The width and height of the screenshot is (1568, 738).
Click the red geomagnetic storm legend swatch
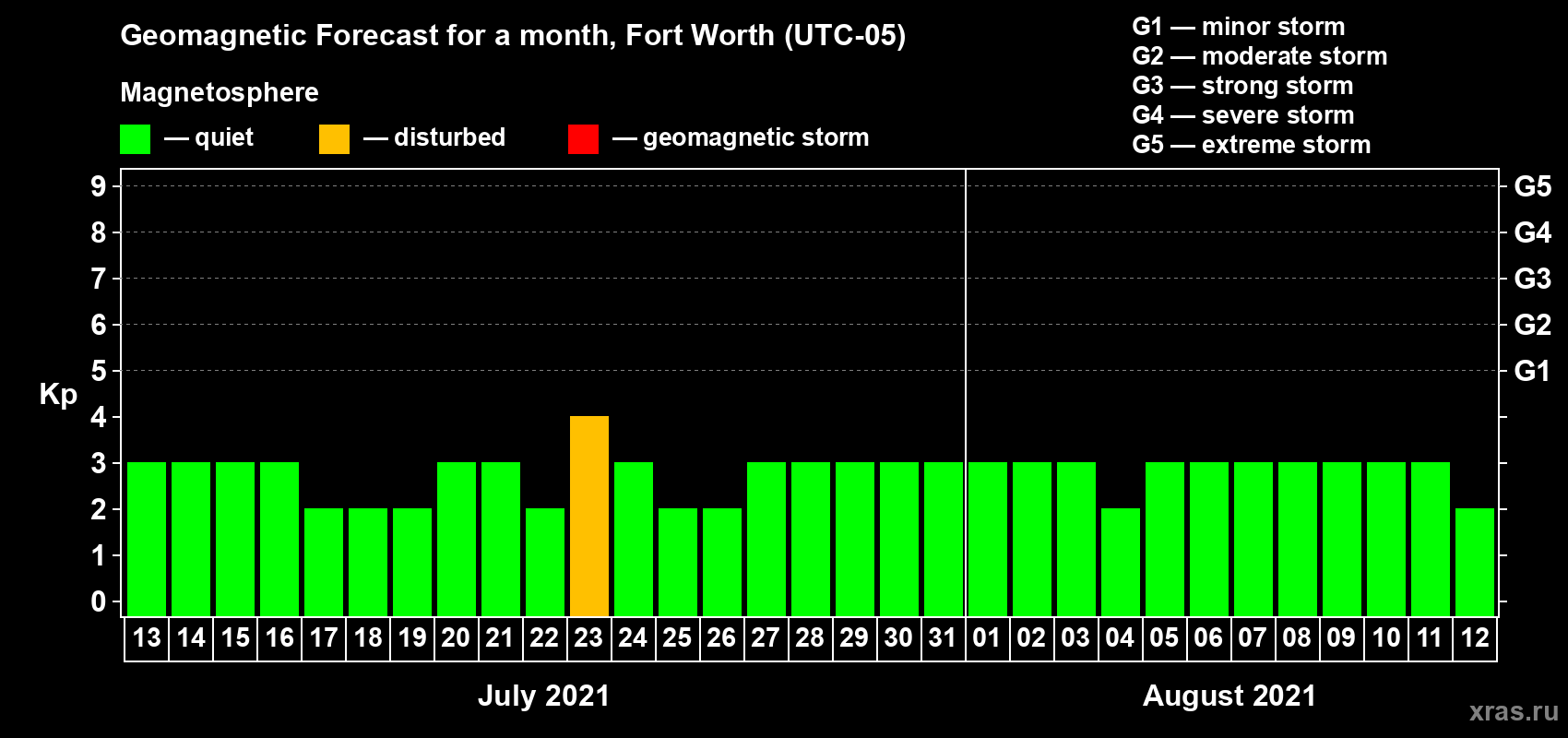583,139
